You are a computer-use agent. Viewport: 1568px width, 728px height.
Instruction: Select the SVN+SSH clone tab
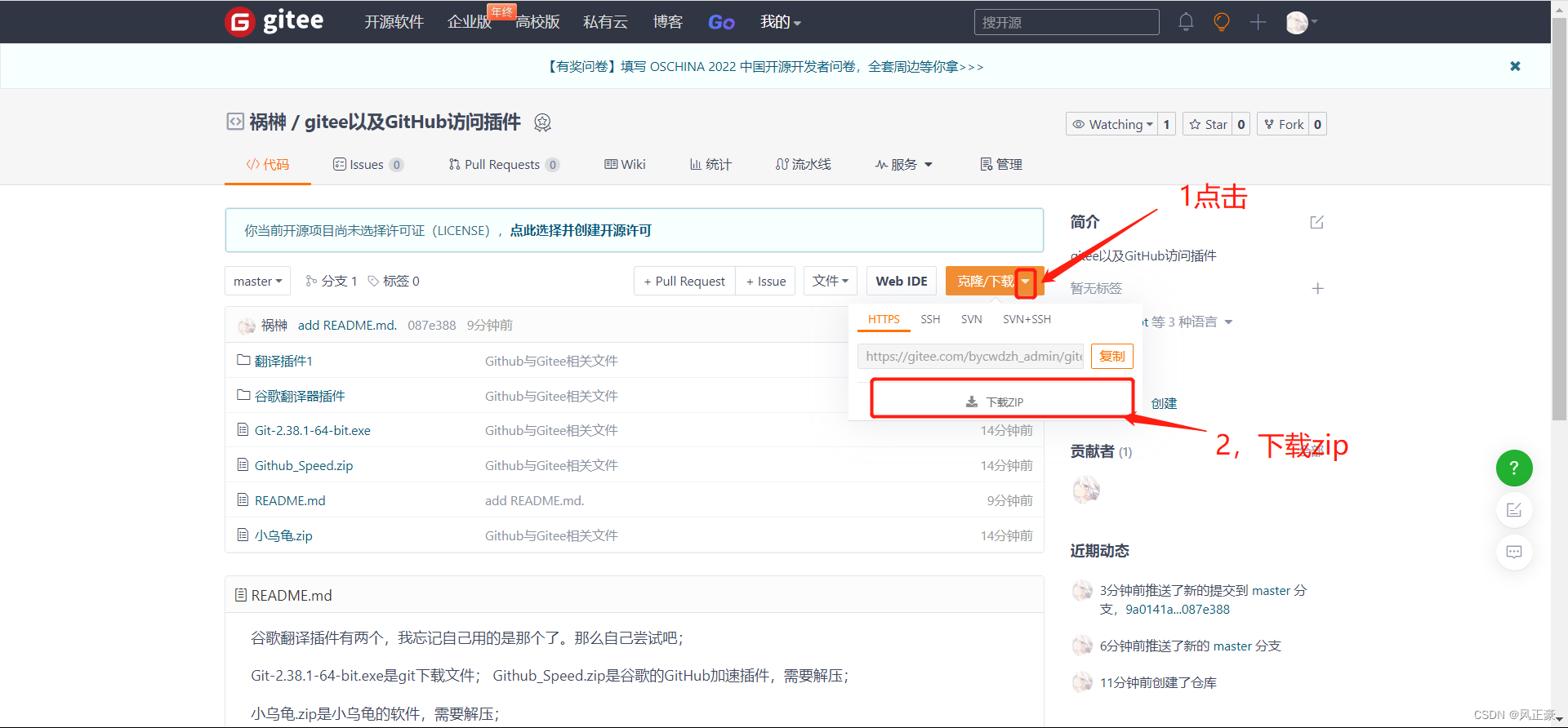point(1027,319)
